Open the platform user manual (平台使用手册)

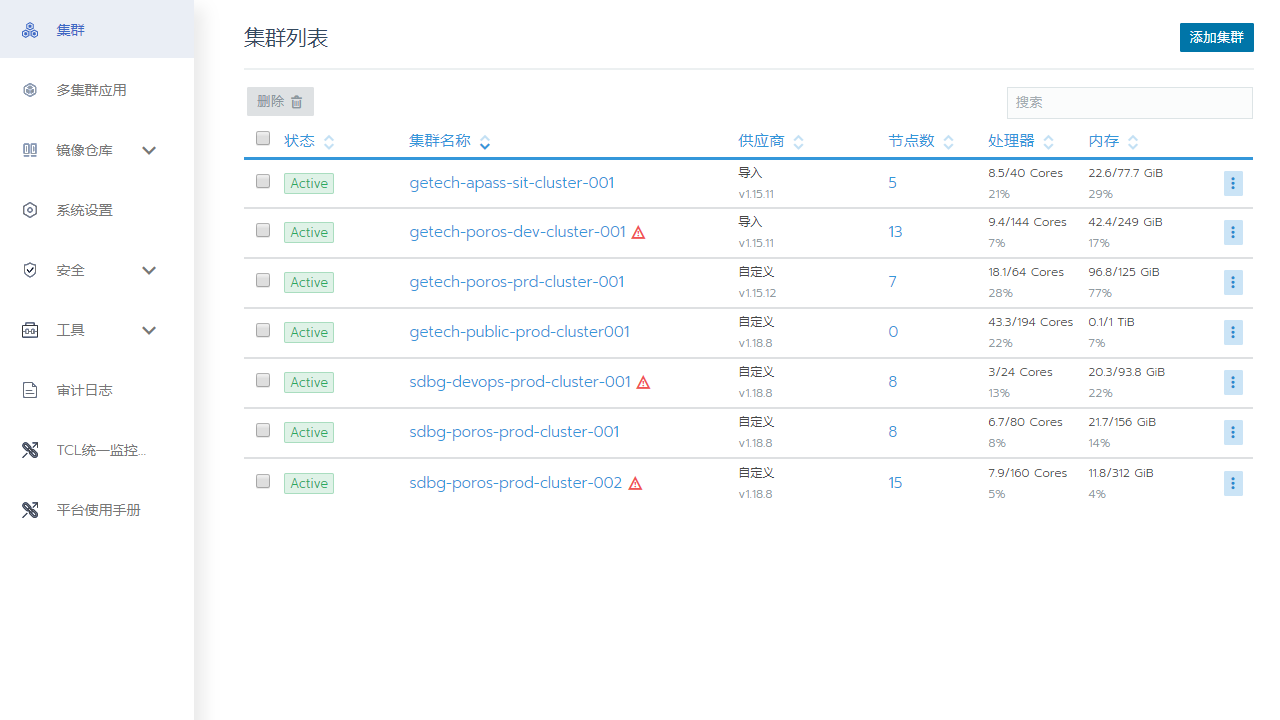coord(98,510)
